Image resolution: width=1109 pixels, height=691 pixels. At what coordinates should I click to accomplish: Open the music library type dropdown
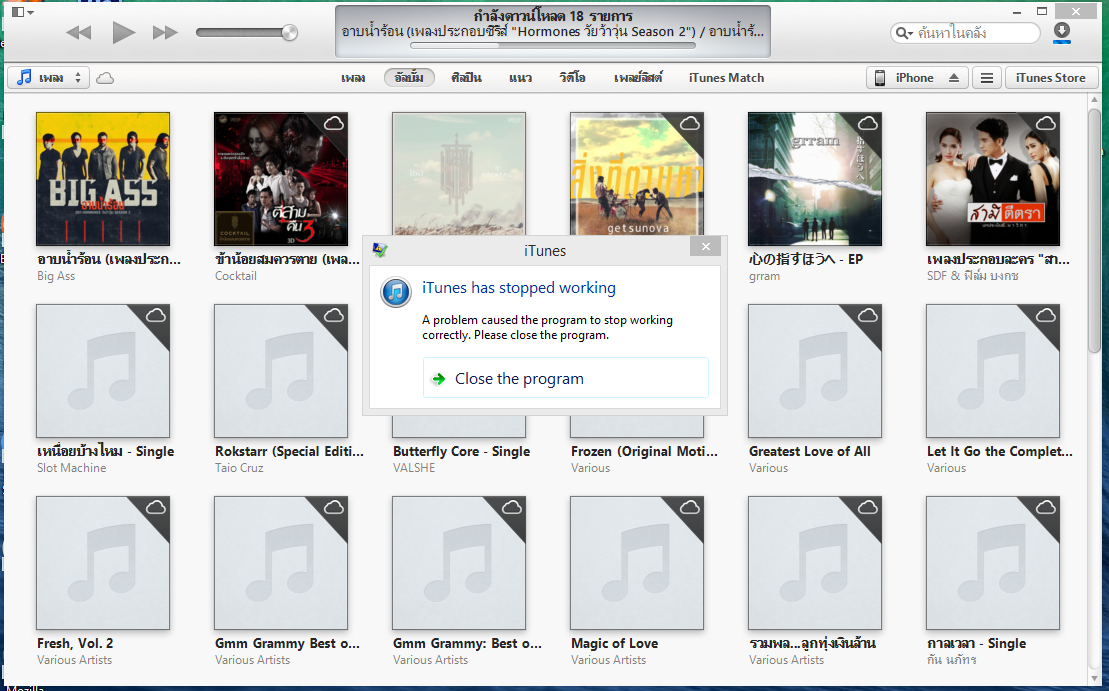tap(49, 78)
